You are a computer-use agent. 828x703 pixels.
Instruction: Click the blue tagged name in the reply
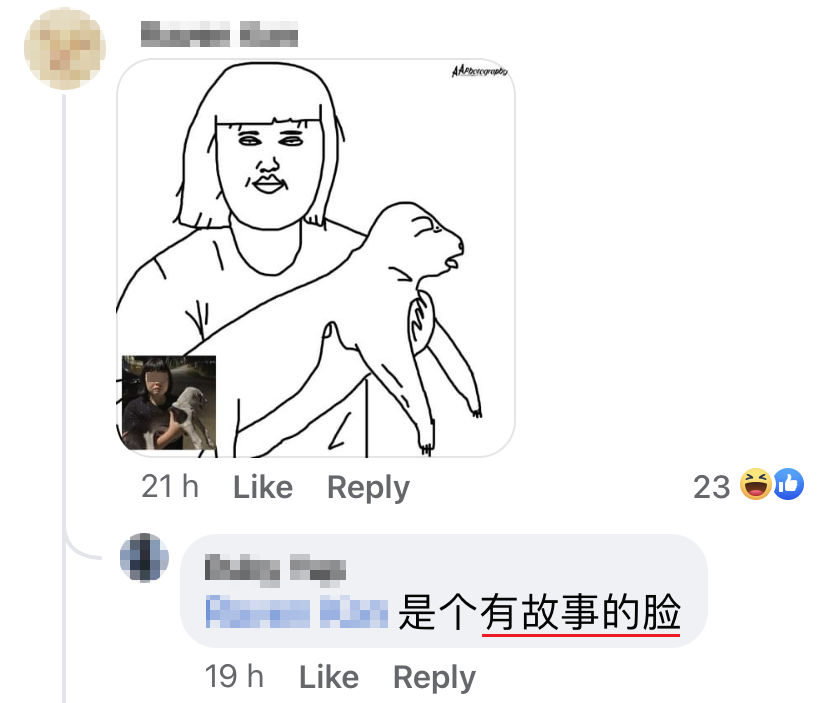click(x=297, y=612)
